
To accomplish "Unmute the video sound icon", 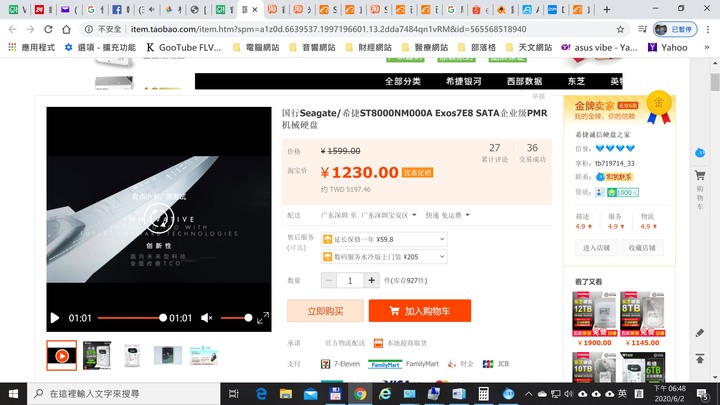I will coord(207,318).
